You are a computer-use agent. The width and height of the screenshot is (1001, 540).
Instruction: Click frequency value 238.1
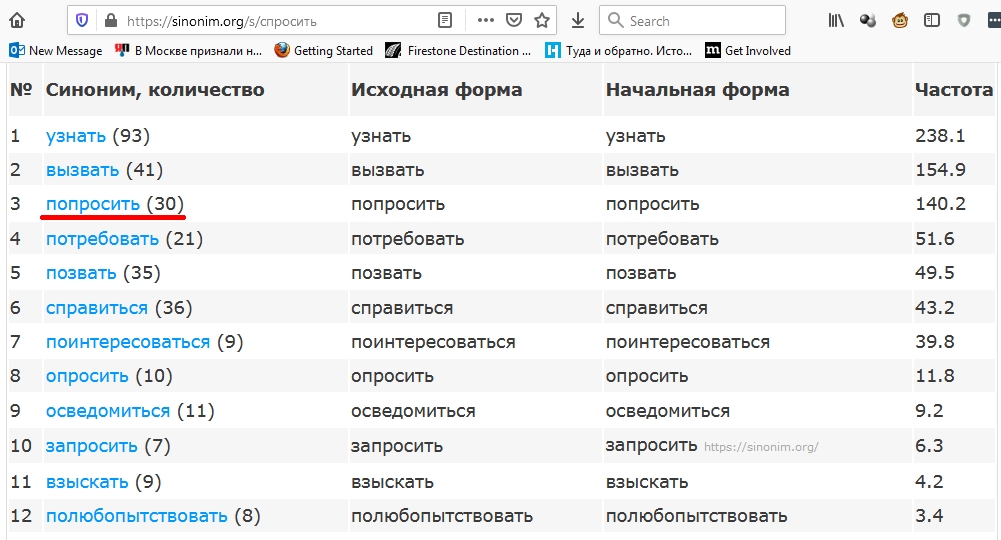940,136
